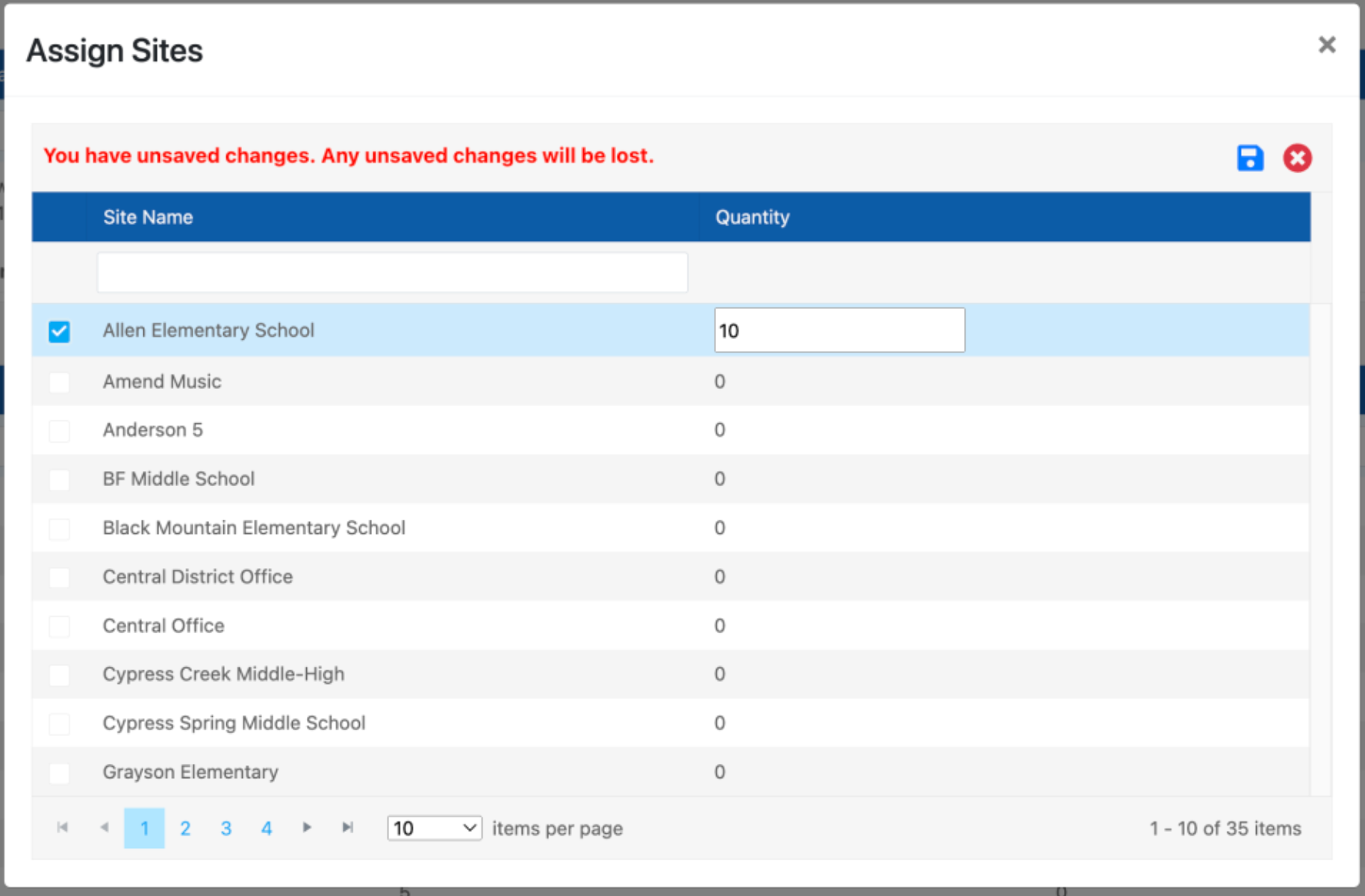Image resolution: width=1365 pixels, height=896 pixels.
Task: Click the quantity input for Allen Elementary
Action: click(839, 330)
